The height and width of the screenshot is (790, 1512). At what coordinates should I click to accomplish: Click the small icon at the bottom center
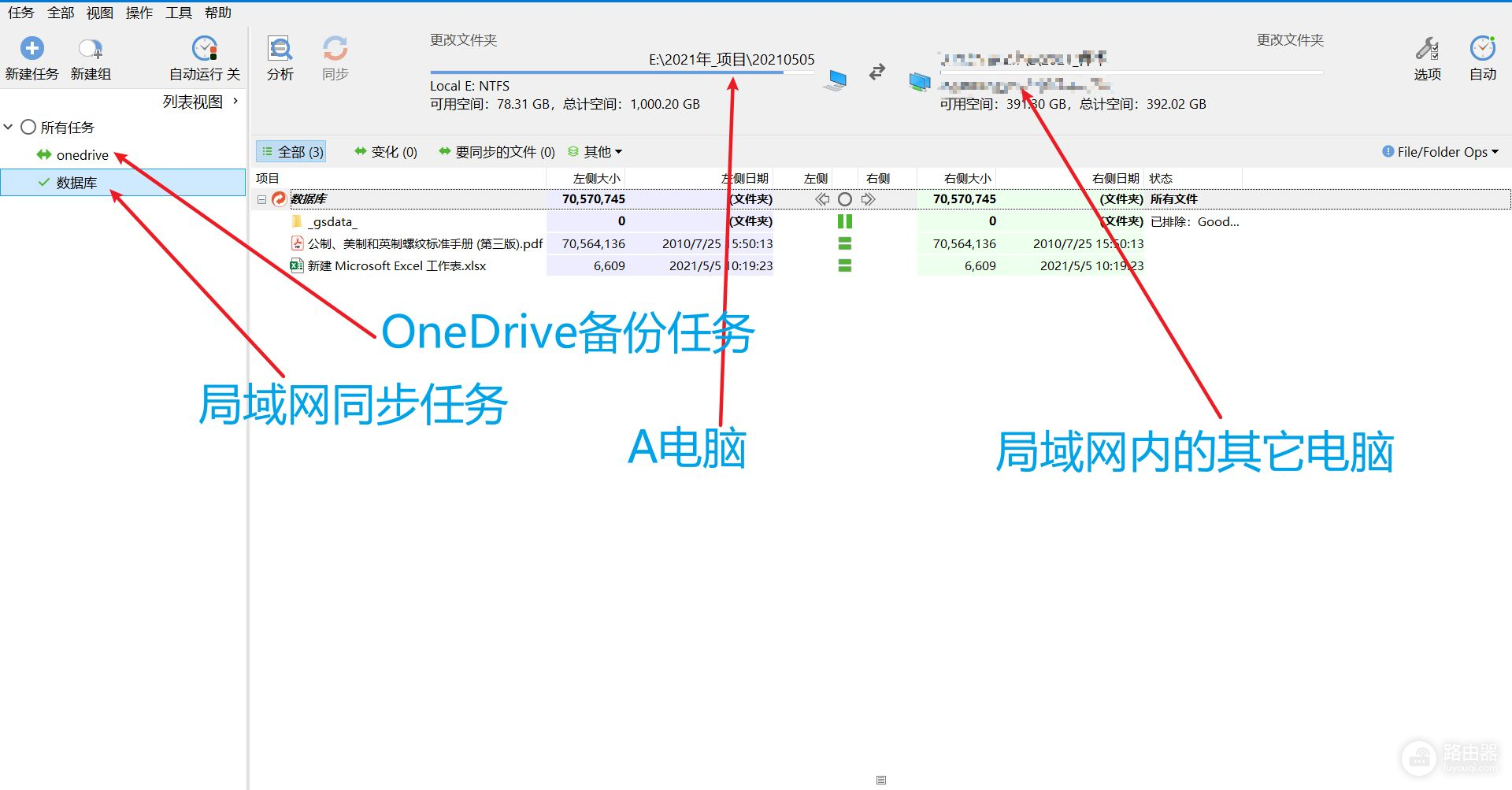click(x=881, y=780)
